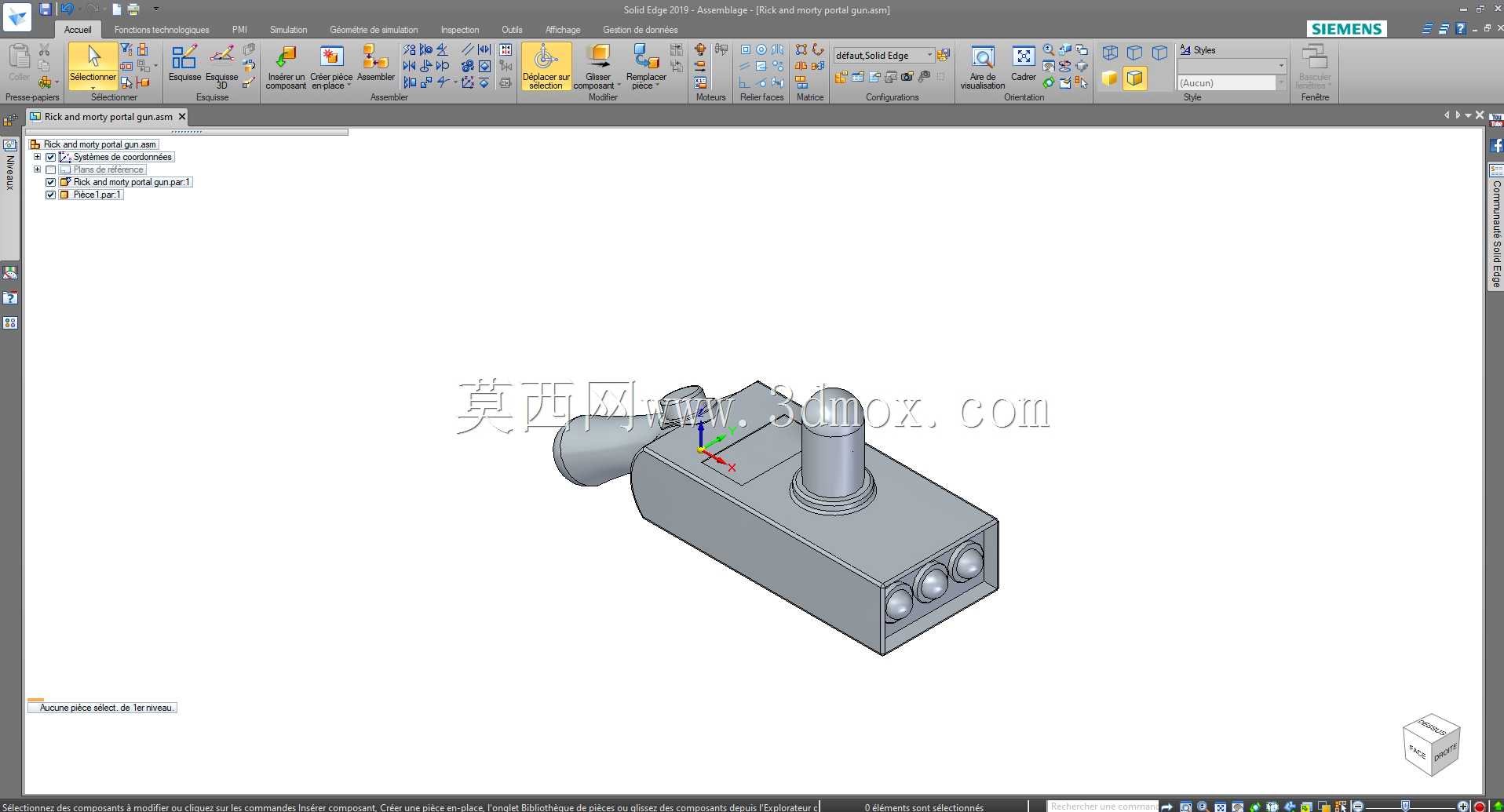Open the Accueil ribbon tab
1504x812 pixels.
click(78, 30)
